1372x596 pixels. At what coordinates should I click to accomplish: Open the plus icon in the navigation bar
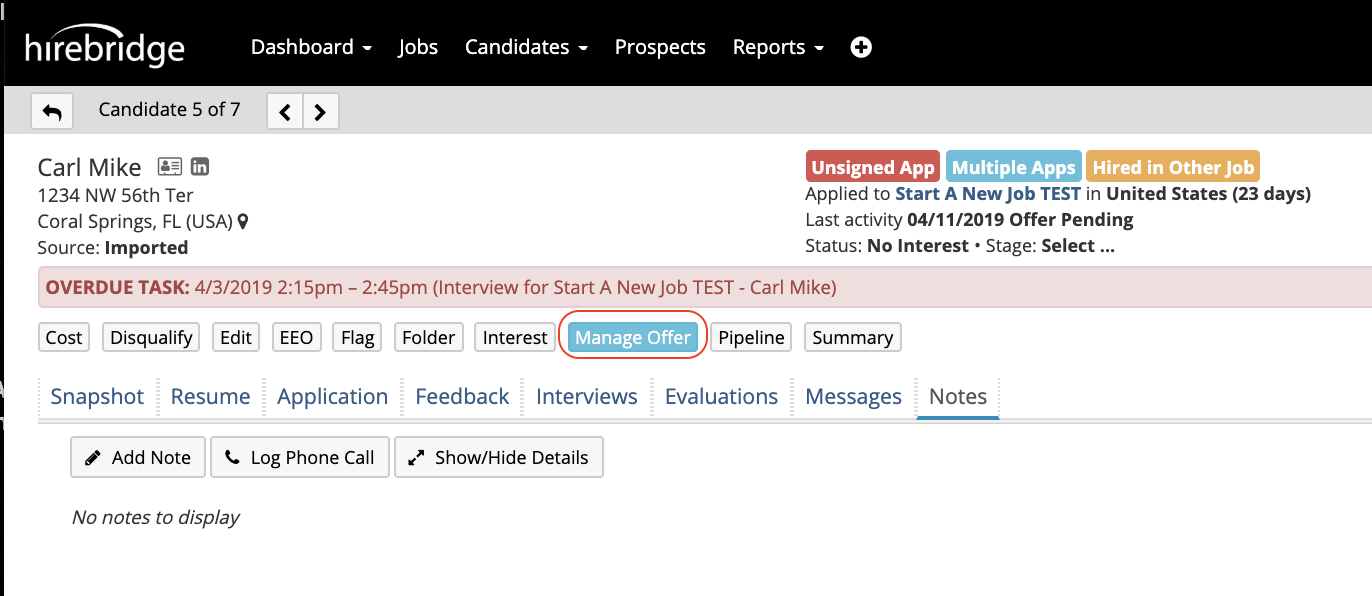(x=860, y=46)
